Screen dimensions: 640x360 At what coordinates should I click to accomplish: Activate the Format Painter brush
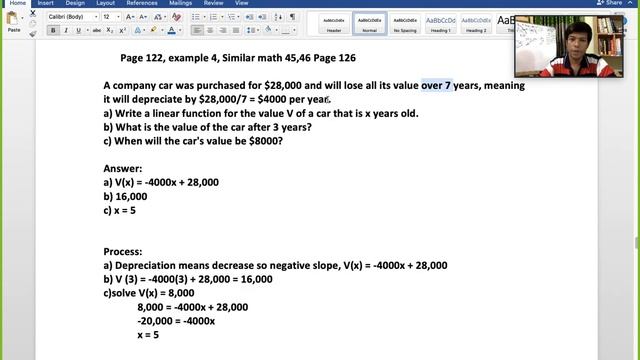pos(33,34)
